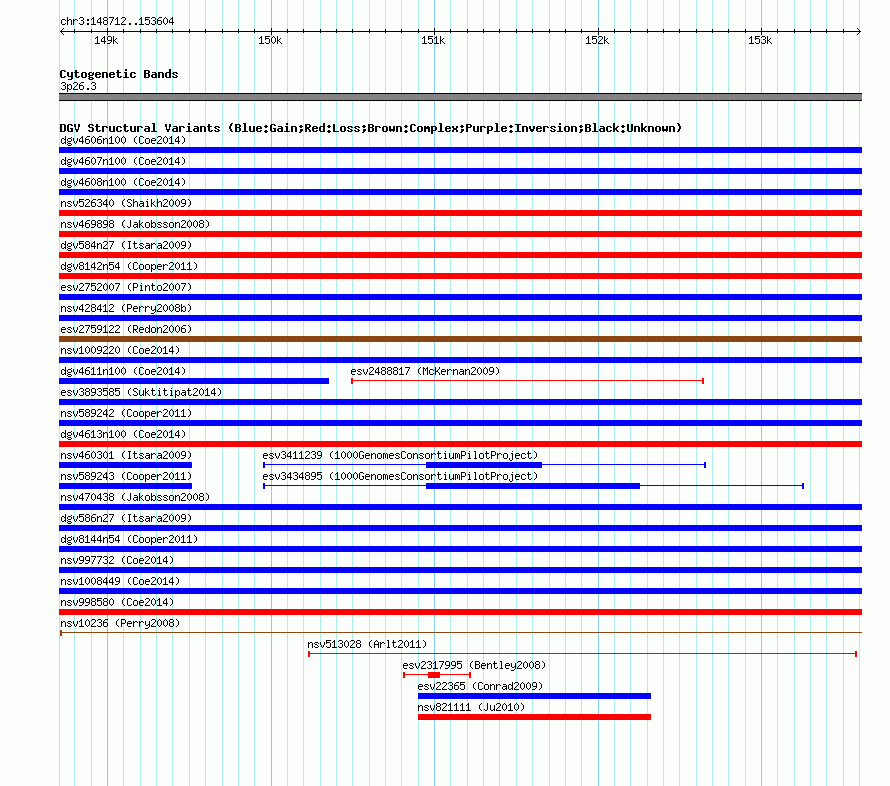Open nsv997732 (Coe2014) variant
Viewport: 890px width, 786px height.
click(x=117, y=560)
